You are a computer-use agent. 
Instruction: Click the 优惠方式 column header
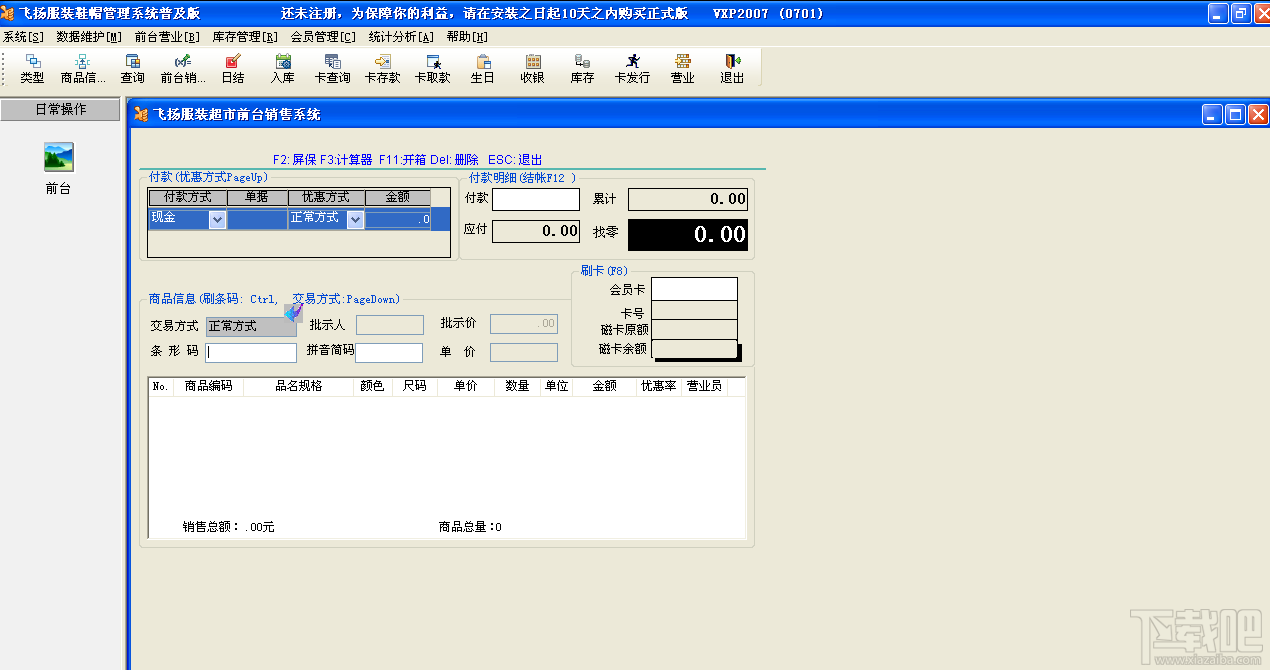click(326, 198)
